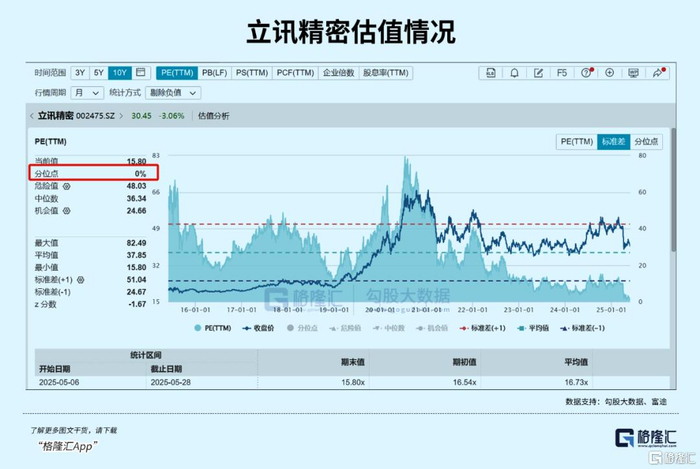Viewport: 700px width, 469px height.
Task: Switch to the PB(LF) tab
Action: (214, 73)
